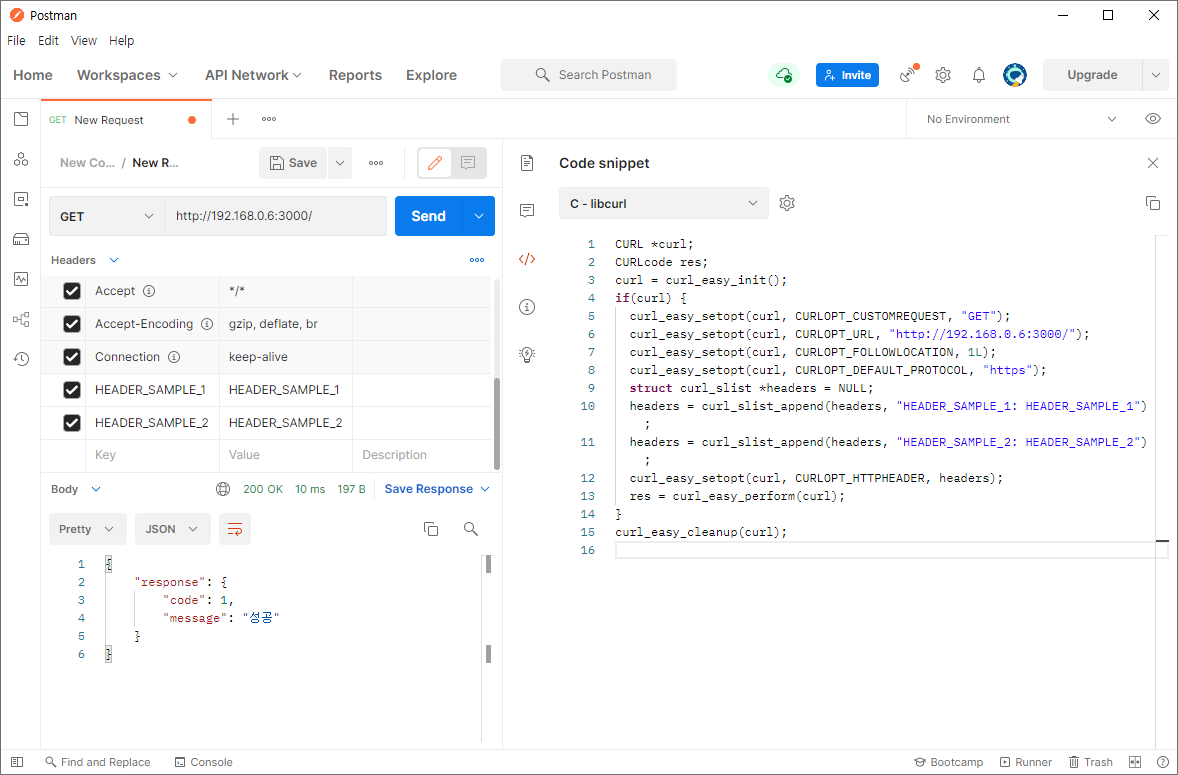Open the Help menu
The height and width of the screenshot is (775, 1178).
tap(121, 41)
